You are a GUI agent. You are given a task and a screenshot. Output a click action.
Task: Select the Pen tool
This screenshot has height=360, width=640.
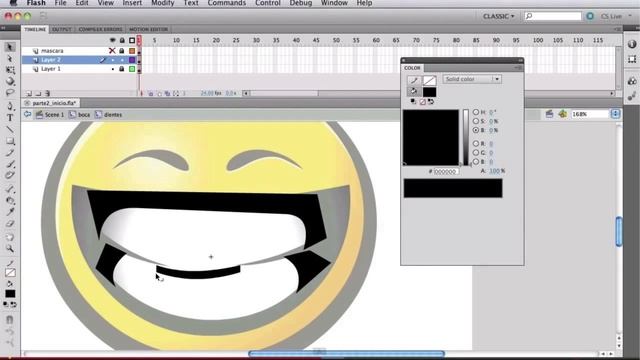coord(10,107)
